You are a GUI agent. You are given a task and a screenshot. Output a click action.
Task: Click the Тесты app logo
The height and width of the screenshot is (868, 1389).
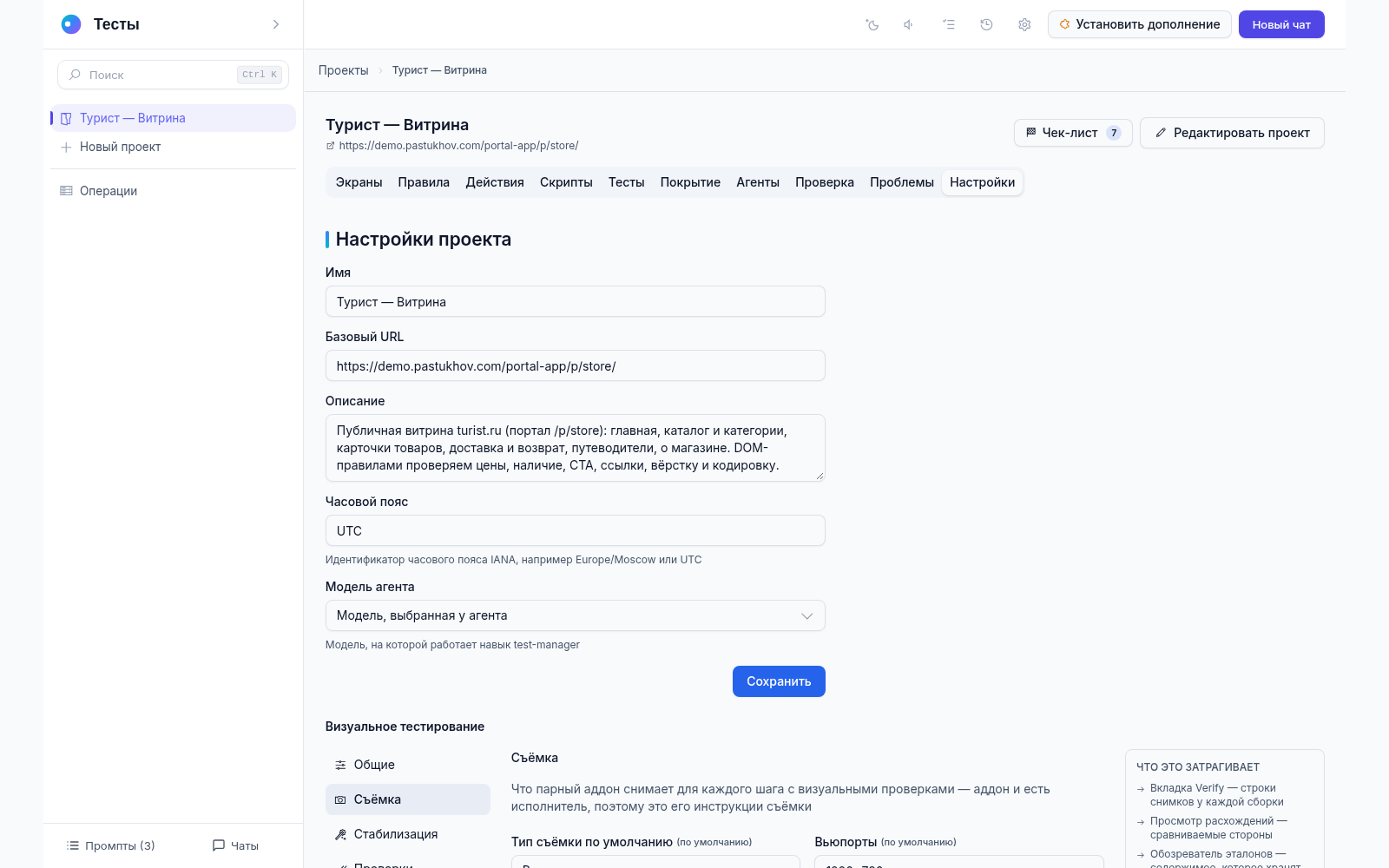(x=71, y=24)
